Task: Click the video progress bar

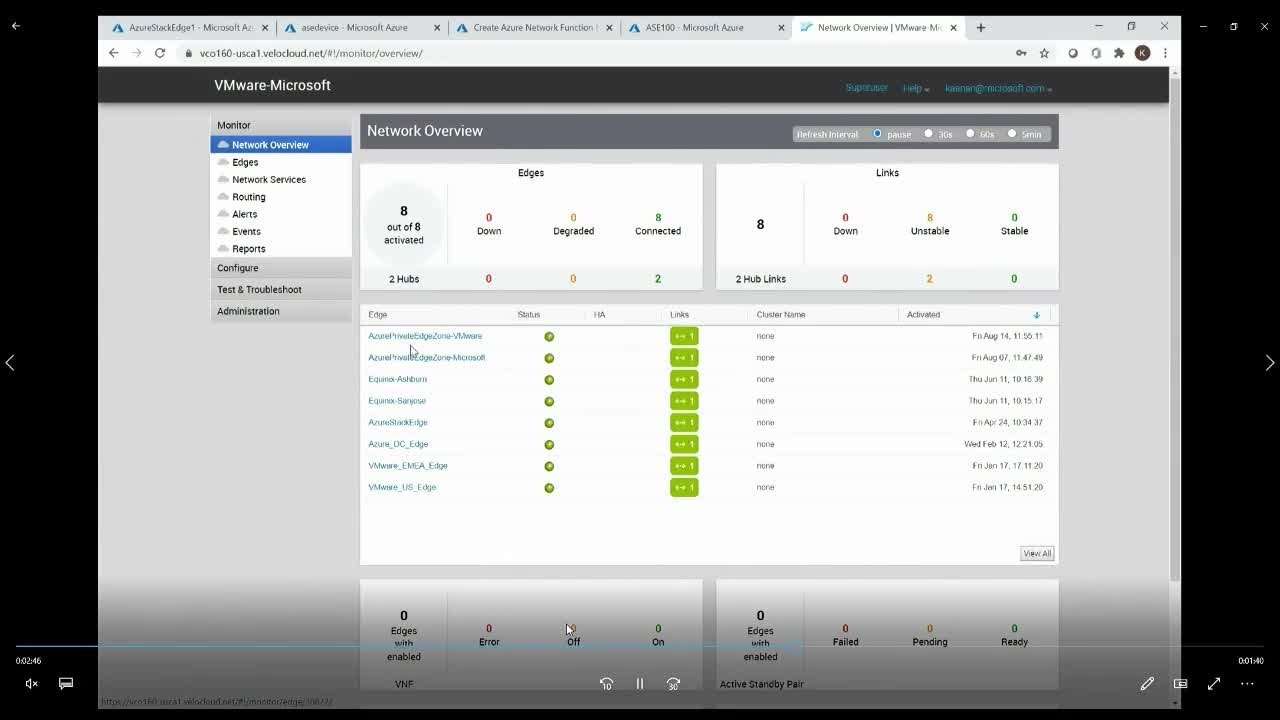Action: click(x=640, y=647)
